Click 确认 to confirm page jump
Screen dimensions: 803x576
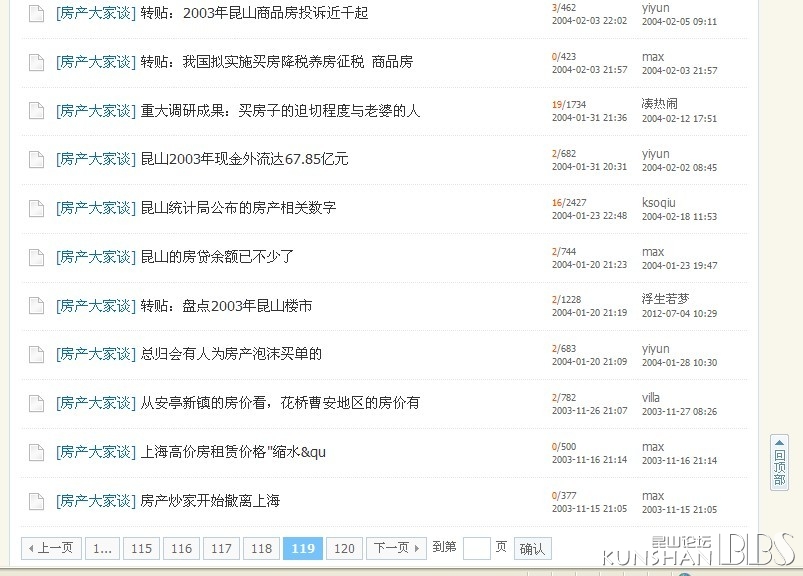click(x=532, y=548)
